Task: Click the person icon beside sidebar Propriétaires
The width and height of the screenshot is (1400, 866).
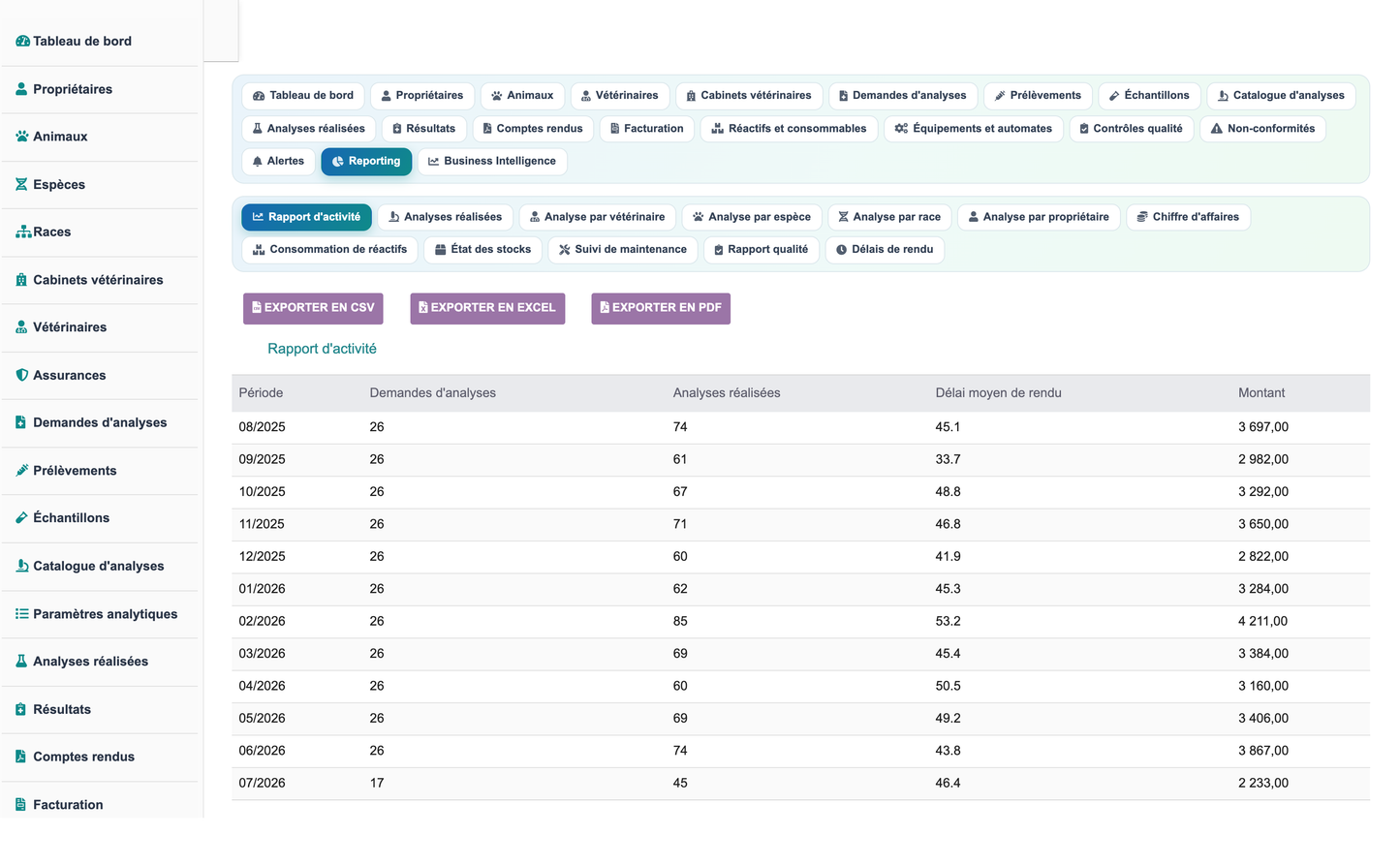Action: [x=21, y=89]
